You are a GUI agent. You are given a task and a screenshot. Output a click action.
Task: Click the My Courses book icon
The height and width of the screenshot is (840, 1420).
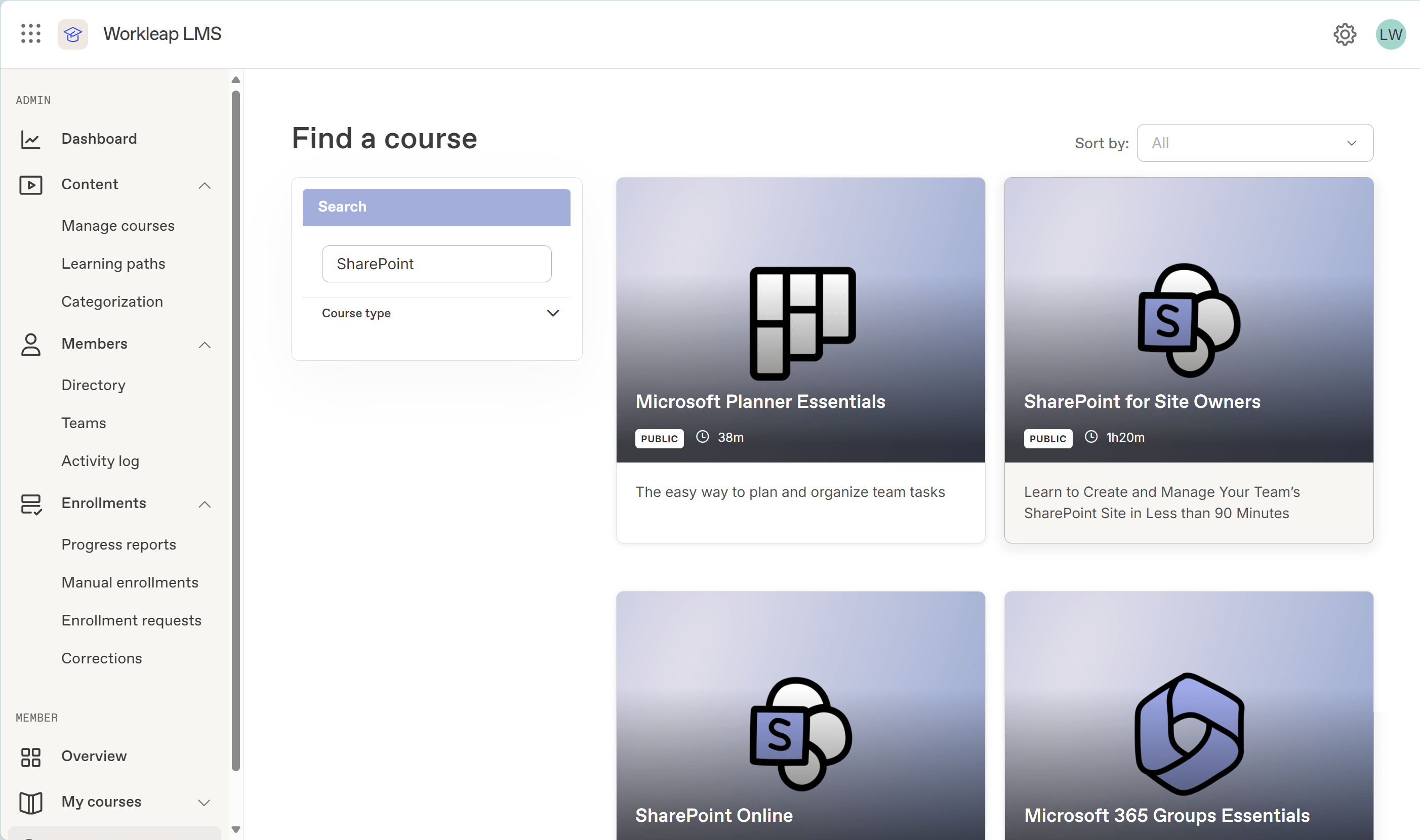tap(30, 802)
